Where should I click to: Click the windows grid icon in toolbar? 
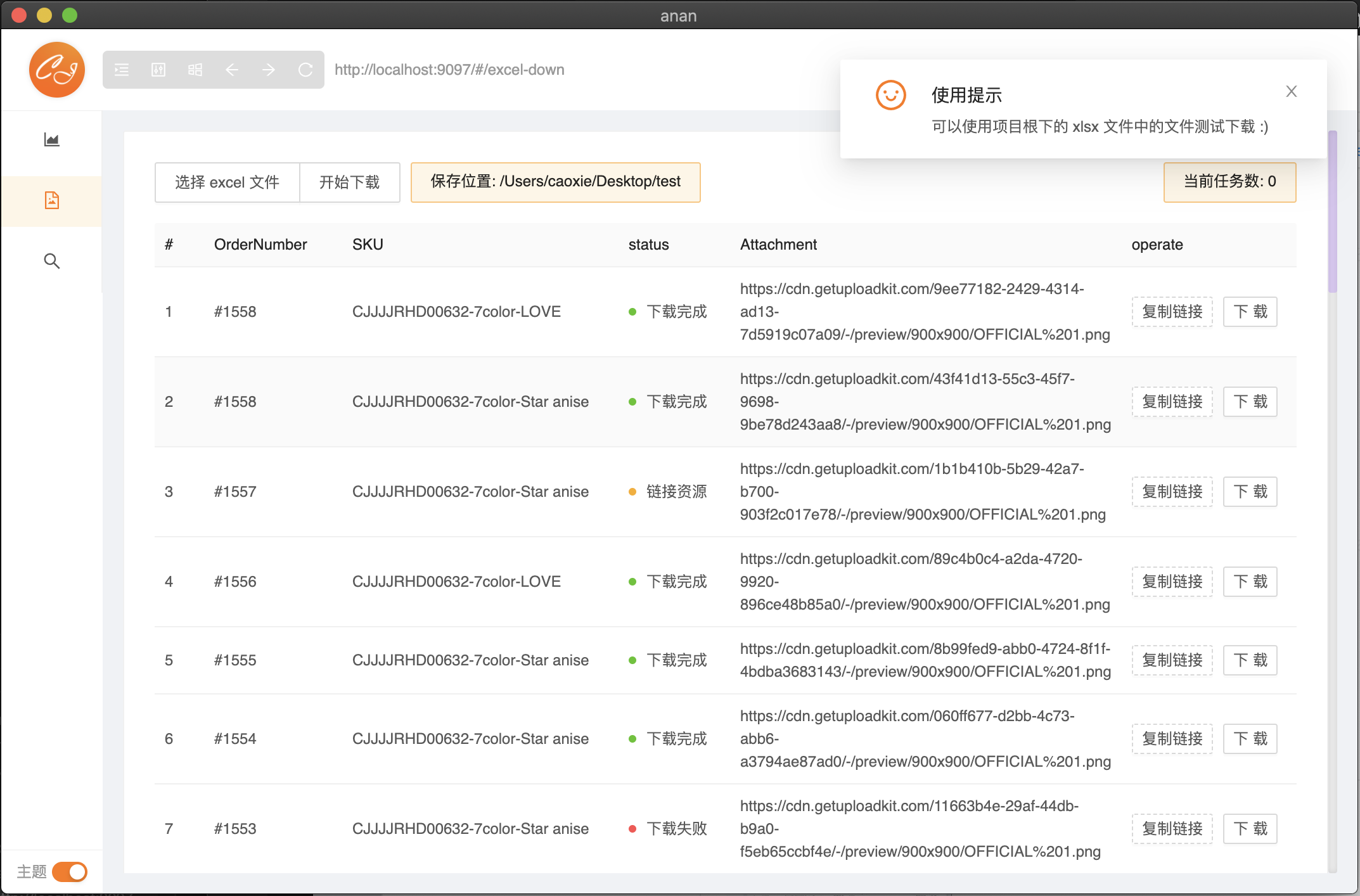click(x=195, y=70)
